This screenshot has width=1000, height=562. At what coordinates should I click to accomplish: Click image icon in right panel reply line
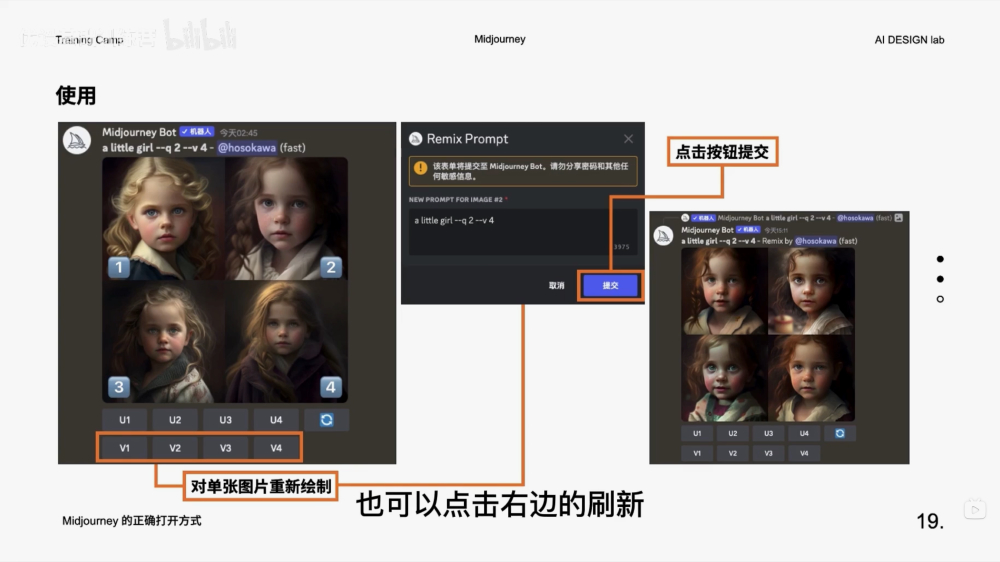point(899,218)
